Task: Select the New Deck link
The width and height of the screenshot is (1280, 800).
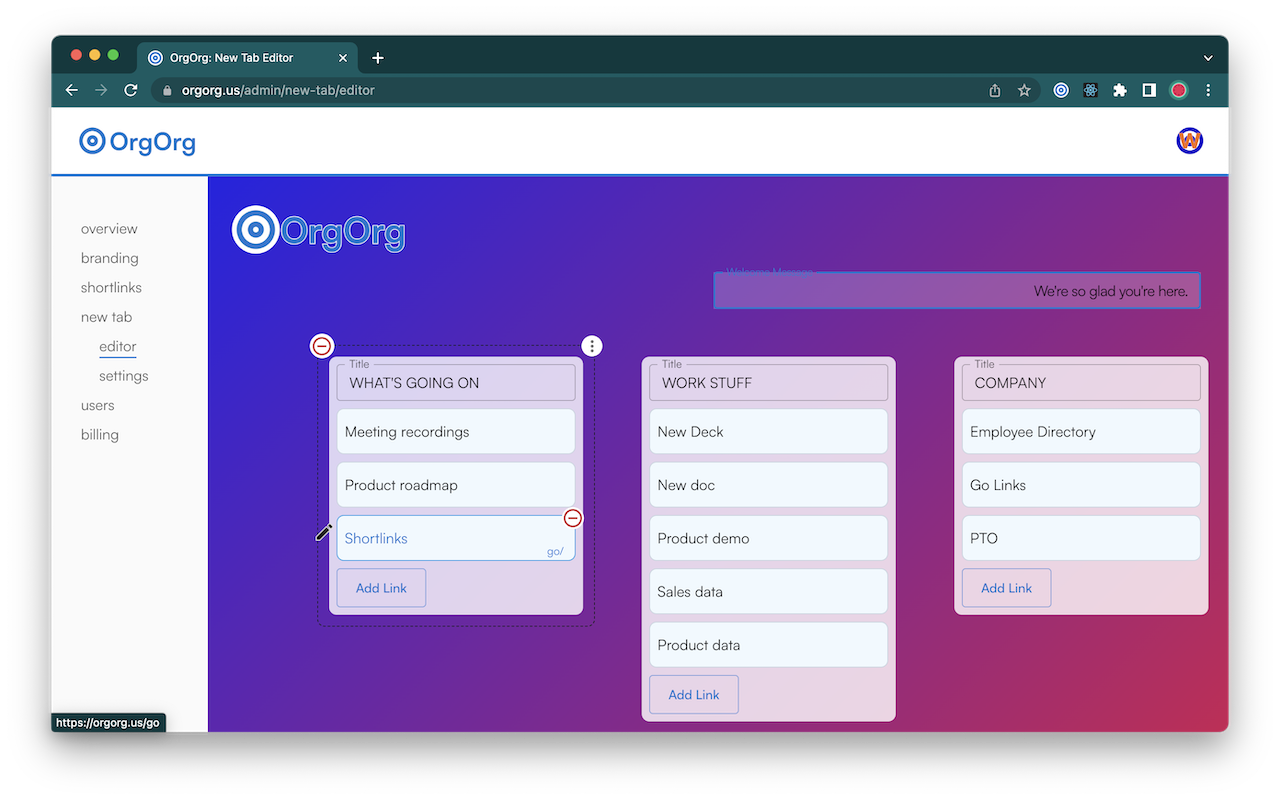Action: (x=769, y=432)
